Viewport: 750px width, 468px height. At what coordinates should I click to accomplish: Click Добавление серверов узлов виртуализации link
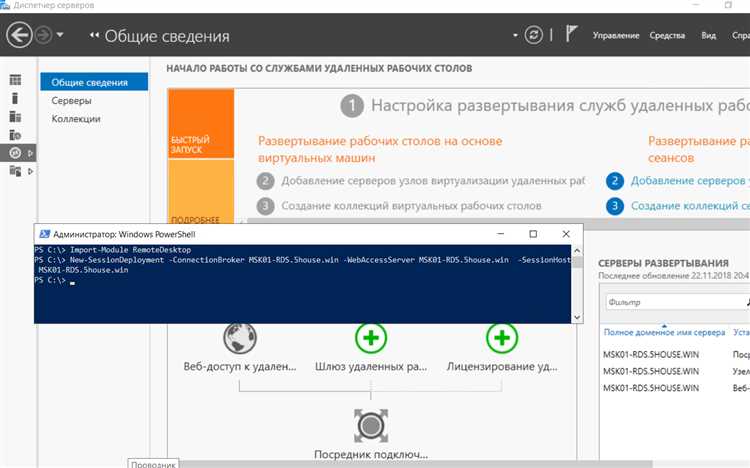tap(432, 181)
